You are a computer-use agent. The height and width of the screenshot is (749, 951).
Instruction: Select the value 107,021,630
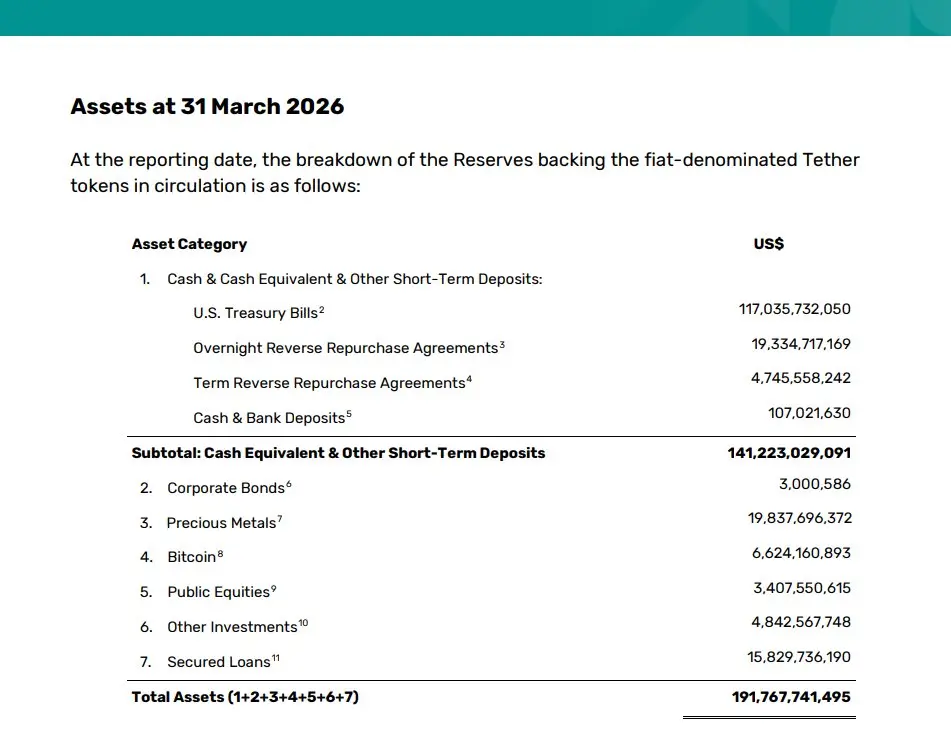[809, 413]
